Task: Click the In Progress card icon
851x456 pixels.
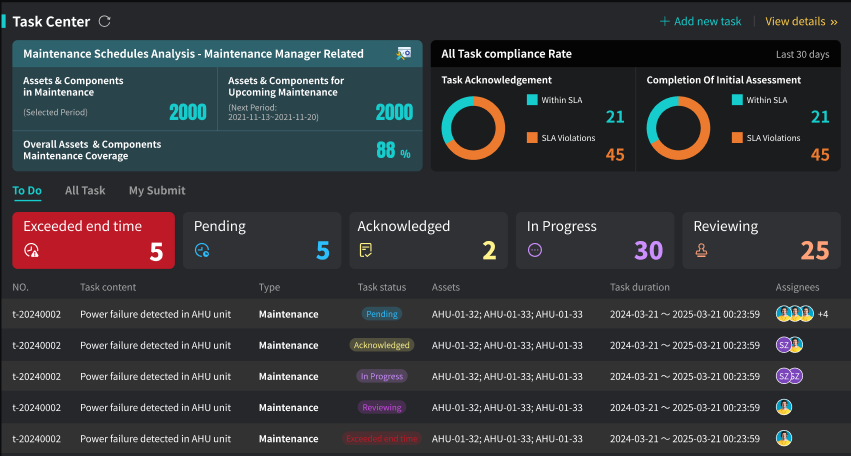Action: (535, 251)
